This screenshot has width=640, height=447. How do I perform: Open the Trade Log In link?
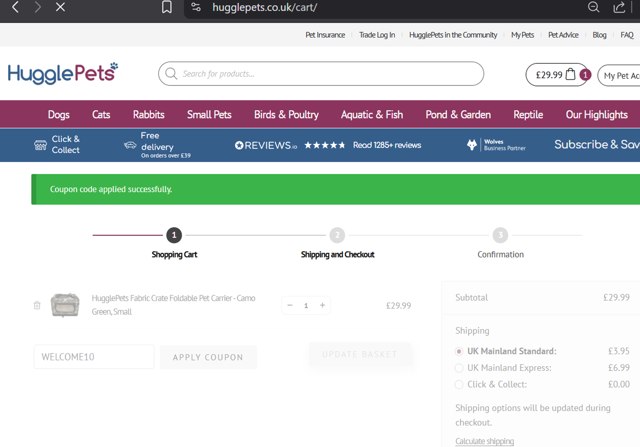[x=377, y=35]
